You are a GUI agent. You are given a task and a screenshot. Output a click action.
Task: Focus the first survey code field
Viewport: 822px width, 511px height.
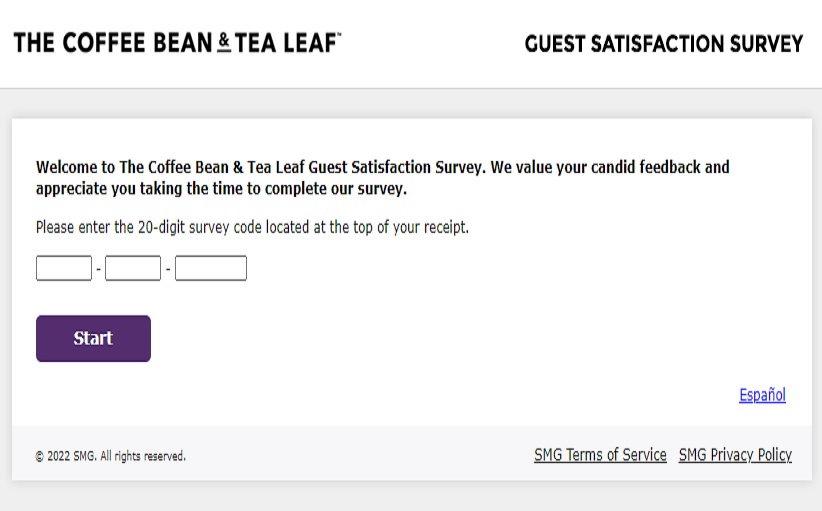[64, 268]
